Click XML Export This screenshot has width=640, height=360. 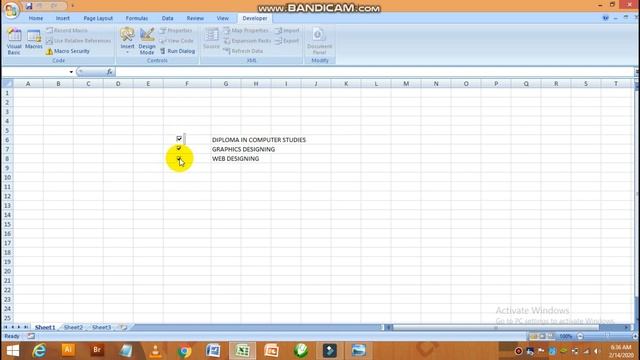coord(287,41)
